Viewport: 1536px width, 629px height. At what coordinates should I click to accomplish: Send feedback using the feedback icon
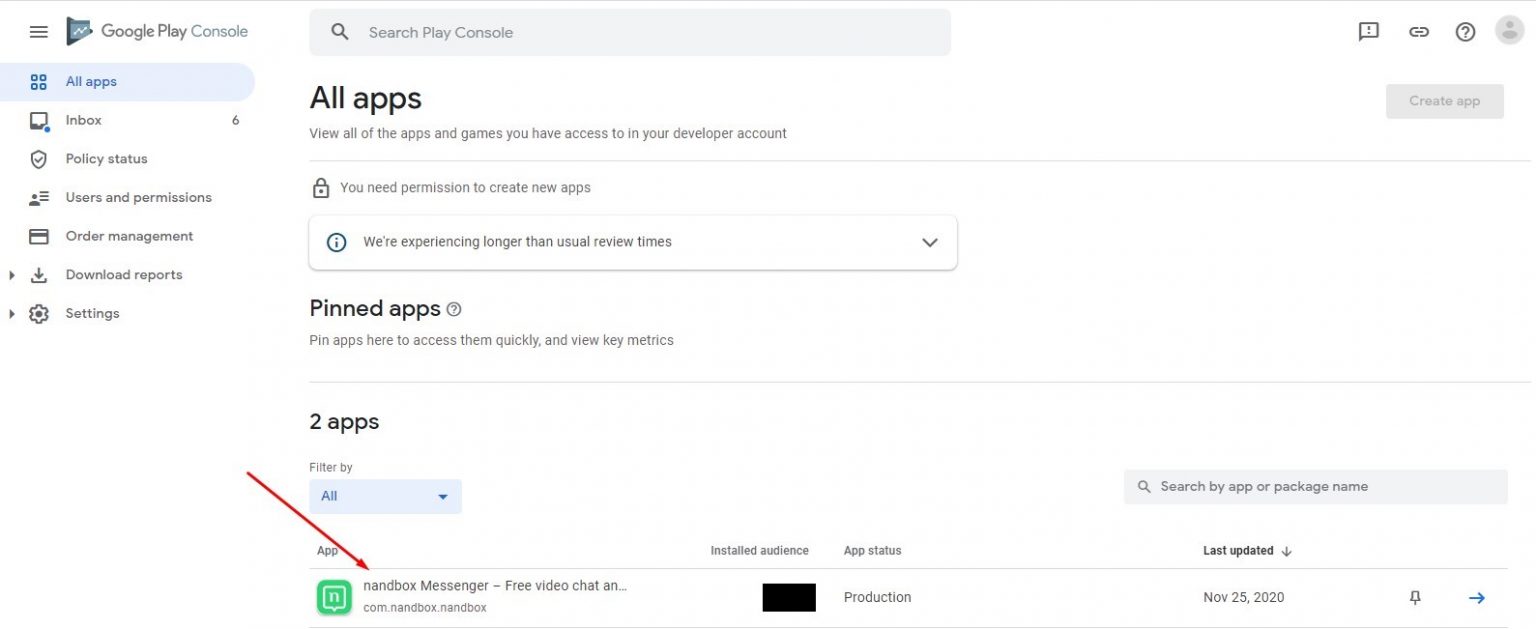[x=1367, y=31]
